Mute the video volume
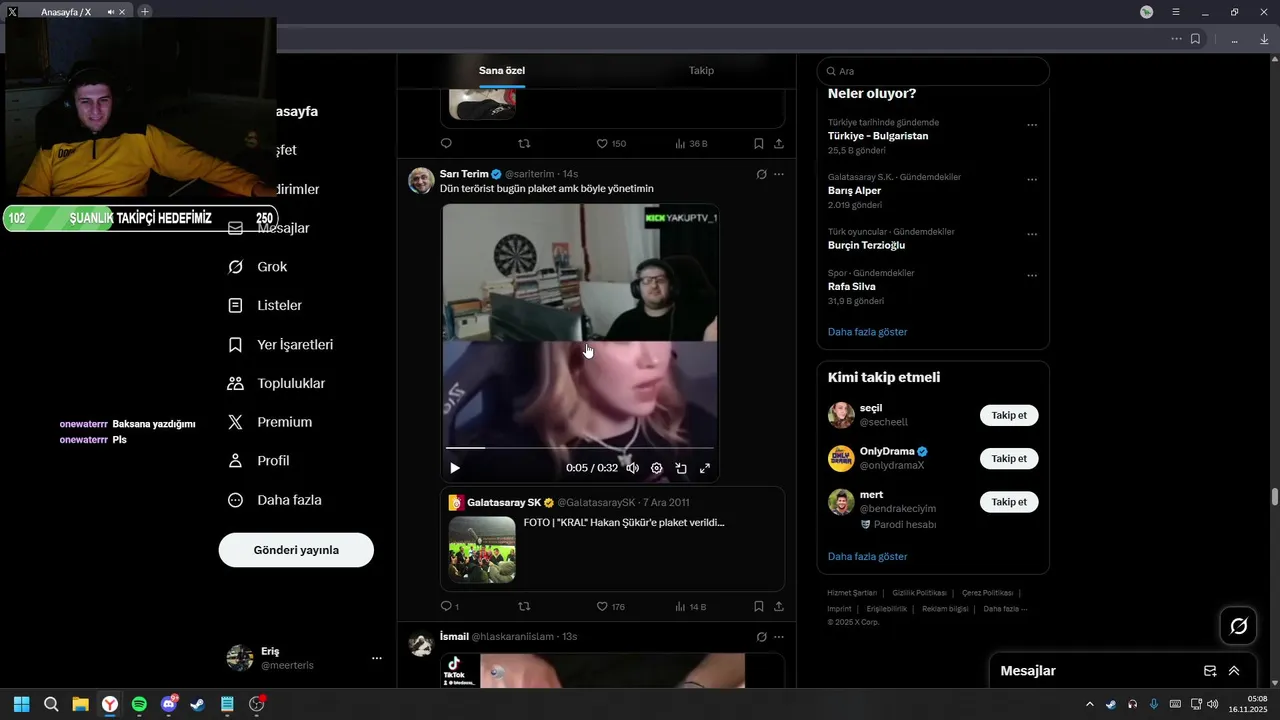This screenshot has height=720, width=1280. (x=632, y=468)
